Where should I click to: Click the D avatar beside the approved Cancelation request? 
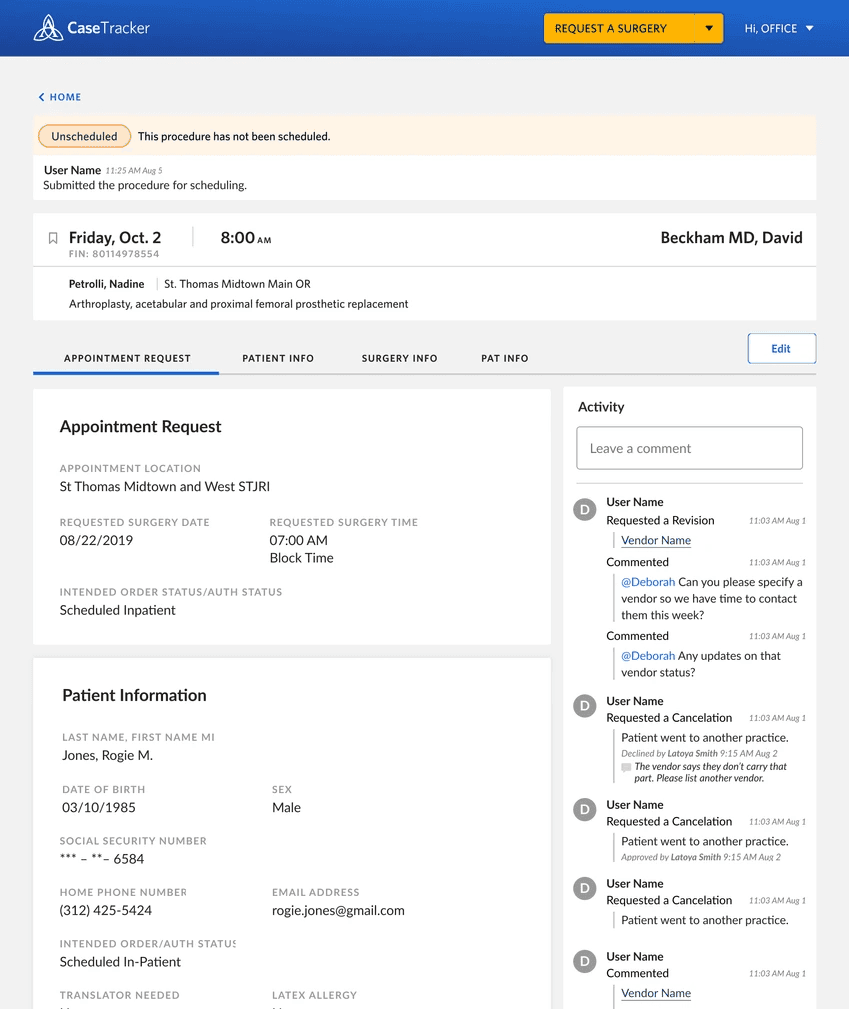point(584,810)
